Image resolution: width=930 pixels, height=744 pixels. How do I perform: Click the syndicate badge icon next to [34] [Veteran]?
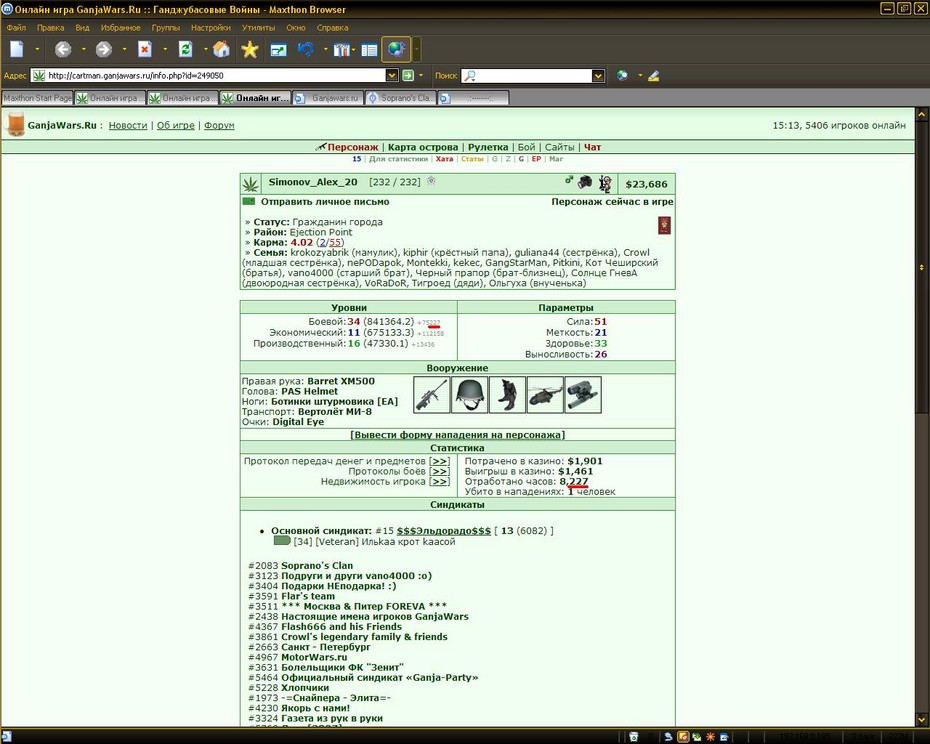tap(282, 540)
